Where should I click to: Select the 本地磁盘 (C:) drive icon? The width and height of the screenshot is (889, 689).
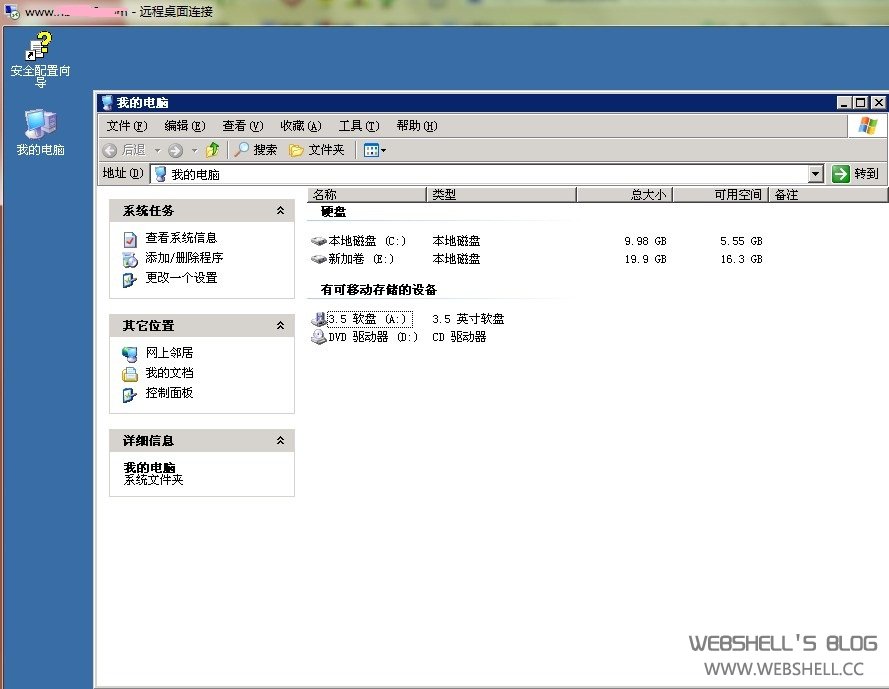tap(319, 241)
